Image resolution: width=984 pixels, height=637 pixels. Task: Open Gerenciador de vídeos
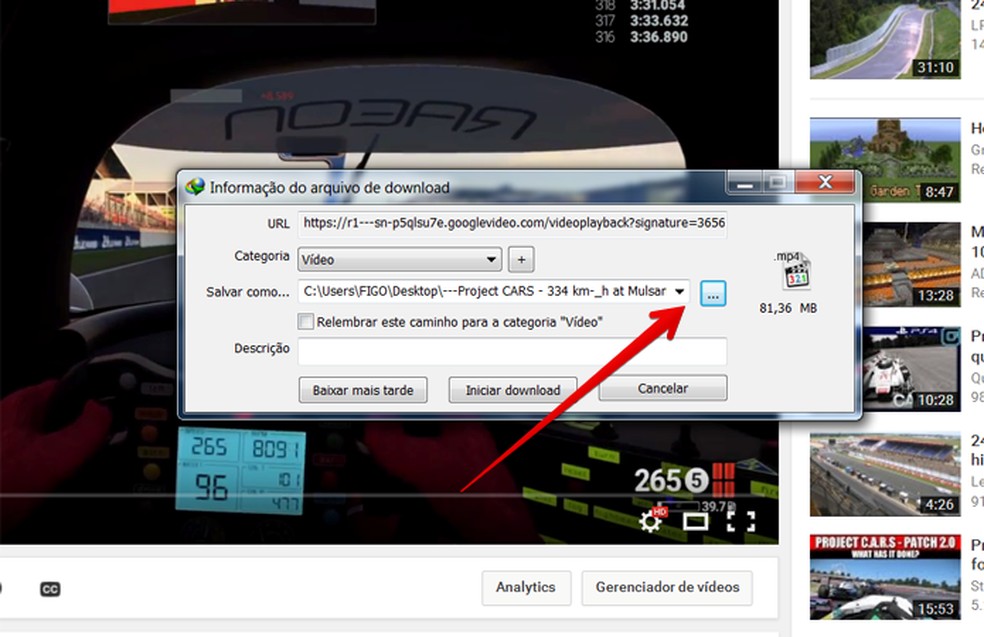point(667,587)
